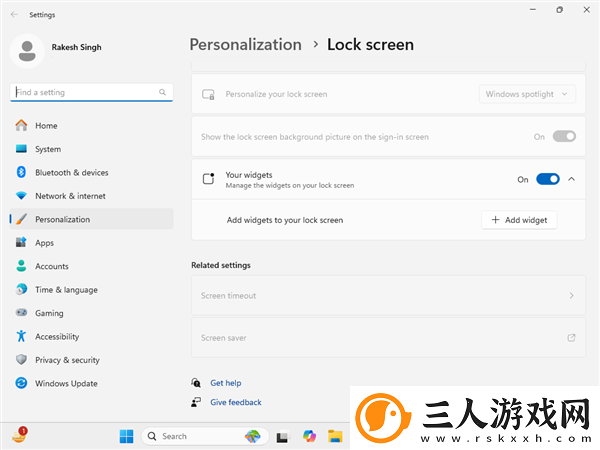Click the back arrow in Settings title bar
This screenshot has height=450, width=600.
(14, 15)
